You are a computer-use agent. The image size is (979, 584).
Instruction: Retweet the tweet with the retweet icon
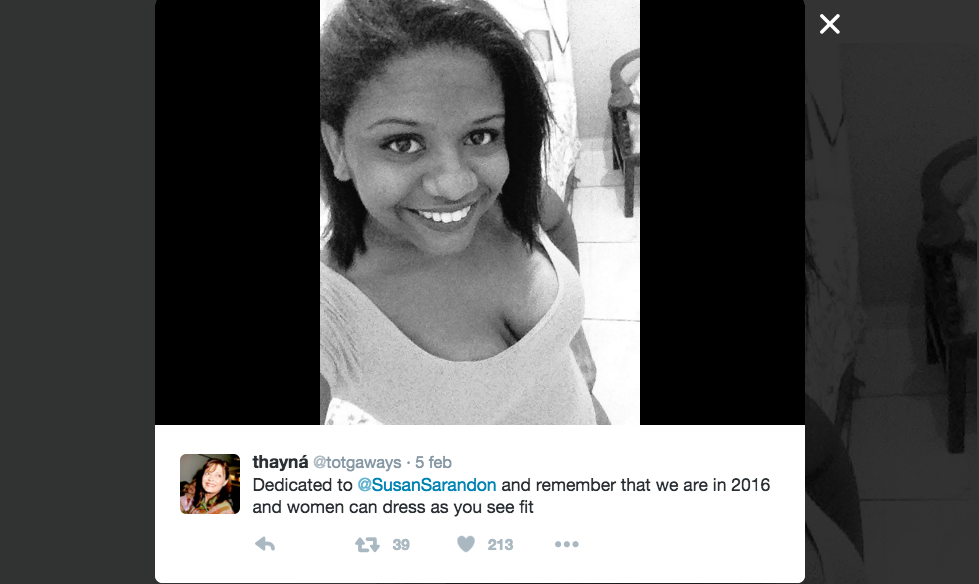click(367, 545)
